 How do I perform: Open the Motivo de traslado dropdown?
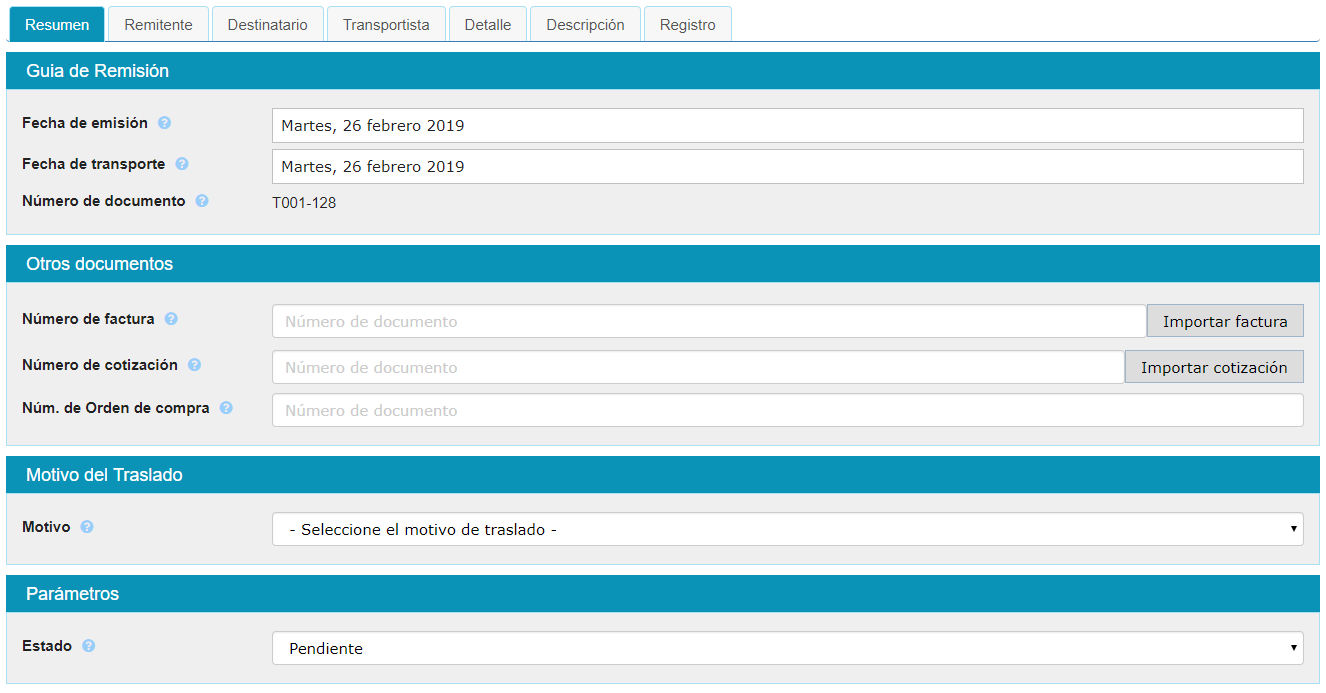(x=787, y=529)
